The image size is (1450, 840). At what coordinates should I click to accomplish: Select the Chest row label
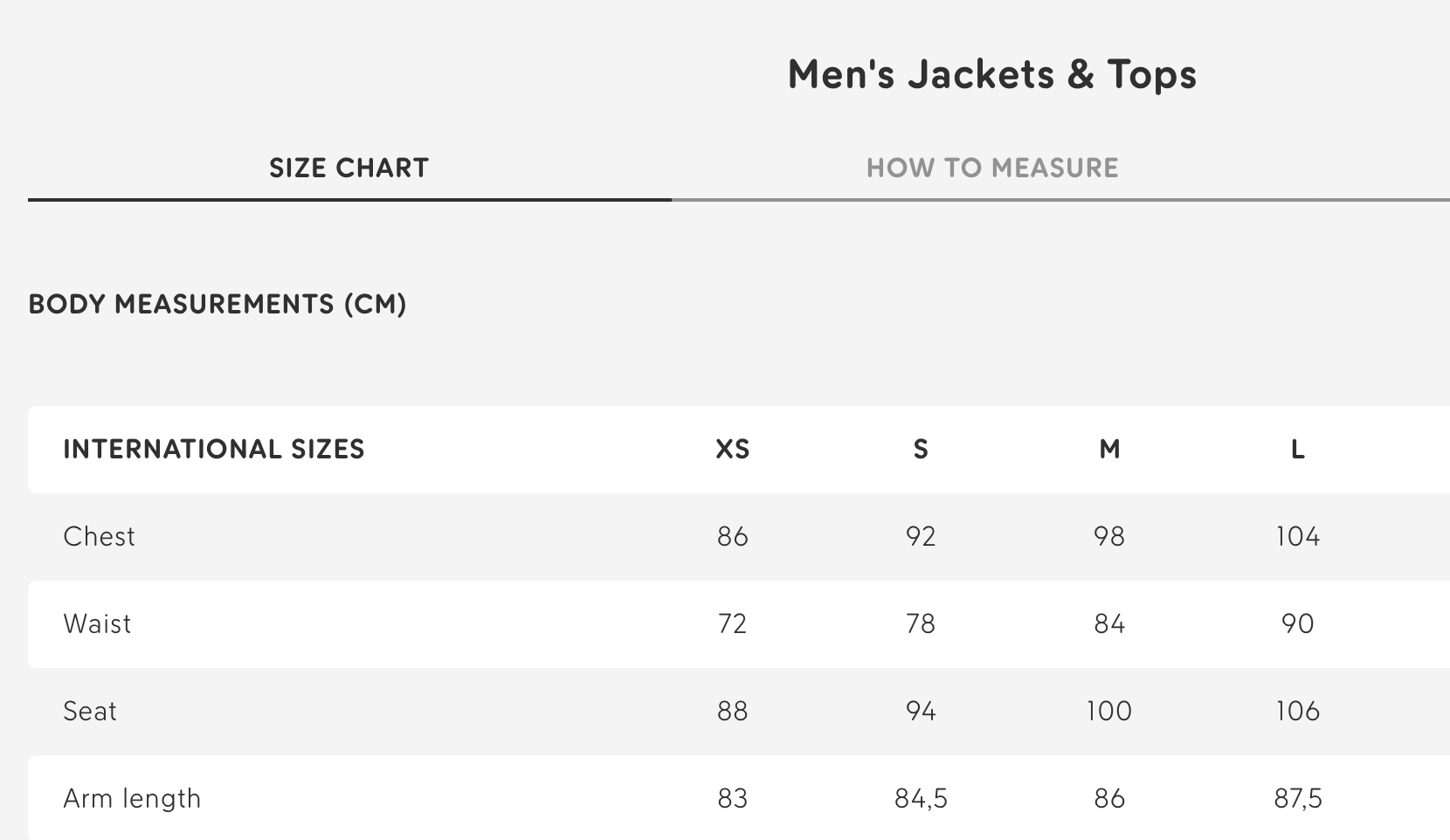point(99,536)
